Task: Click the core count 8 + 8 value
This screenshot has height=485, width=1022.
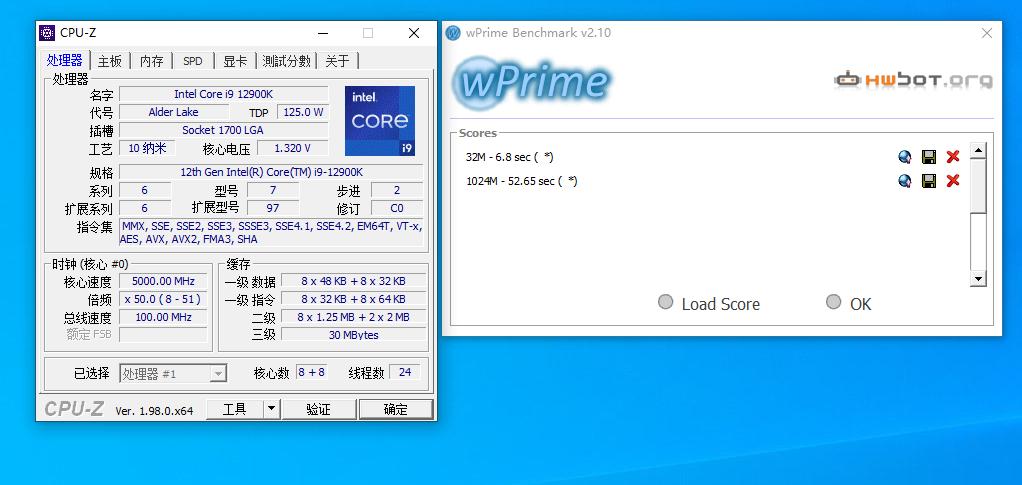Action: [x=311, y=372]
